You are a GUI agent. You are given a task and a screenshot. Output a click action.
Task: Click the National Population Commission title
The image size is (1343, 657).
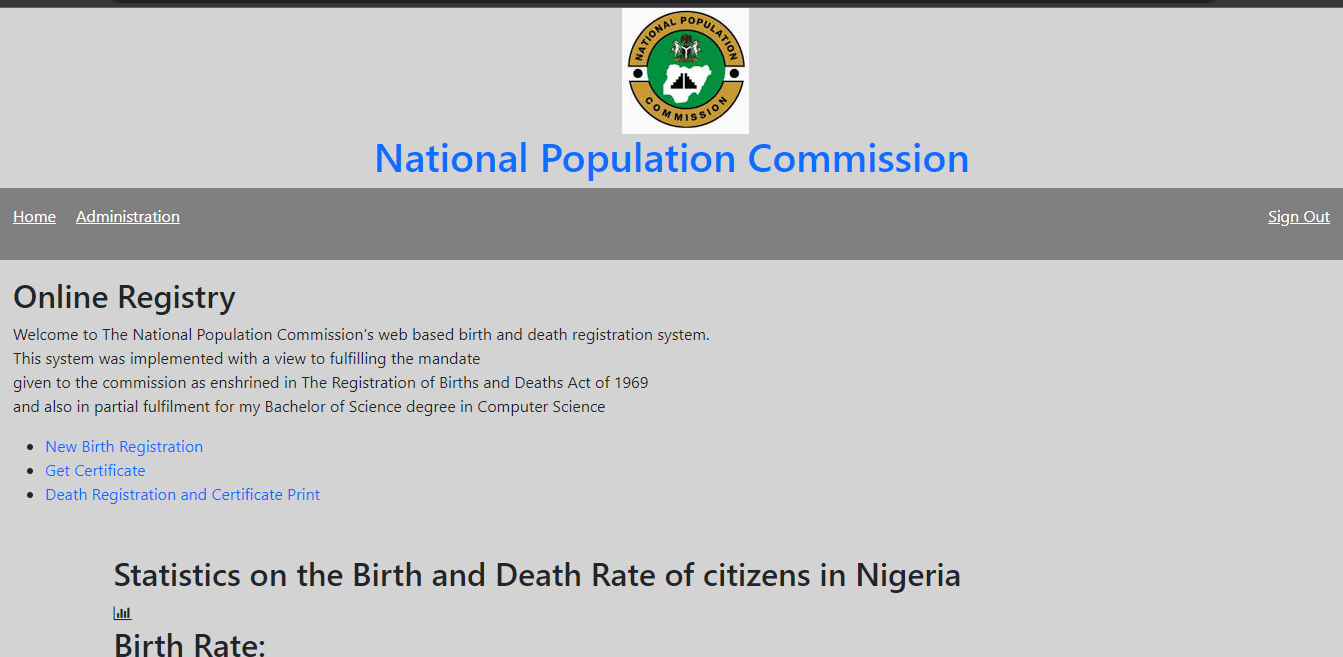click(672, 159)
